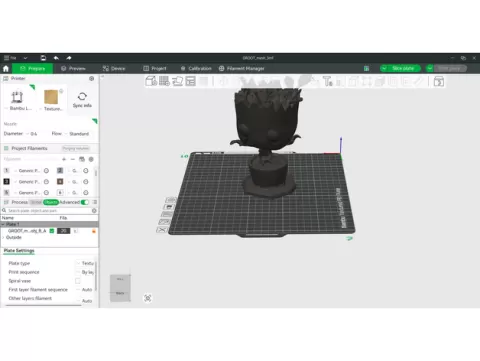Click the Slice plate button
The image size is (480, 361).
(403, 68)
